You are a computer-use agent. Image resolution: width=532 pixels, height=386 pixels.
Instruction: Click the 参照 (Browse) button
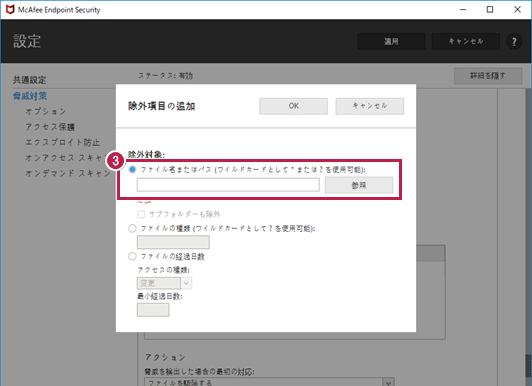[359, 185]
